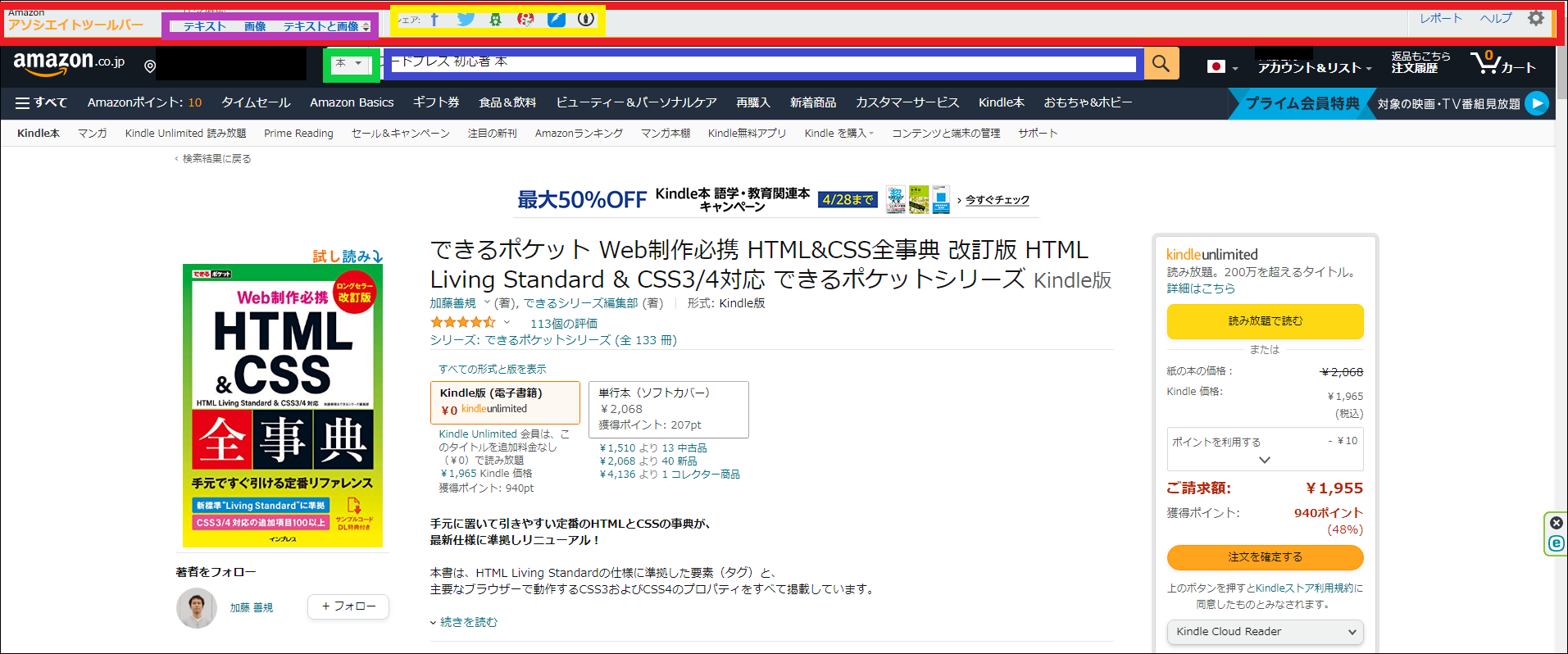Click the black circular share icon
The height and width of the screenshot is (654, 1568).
(586, 19)
